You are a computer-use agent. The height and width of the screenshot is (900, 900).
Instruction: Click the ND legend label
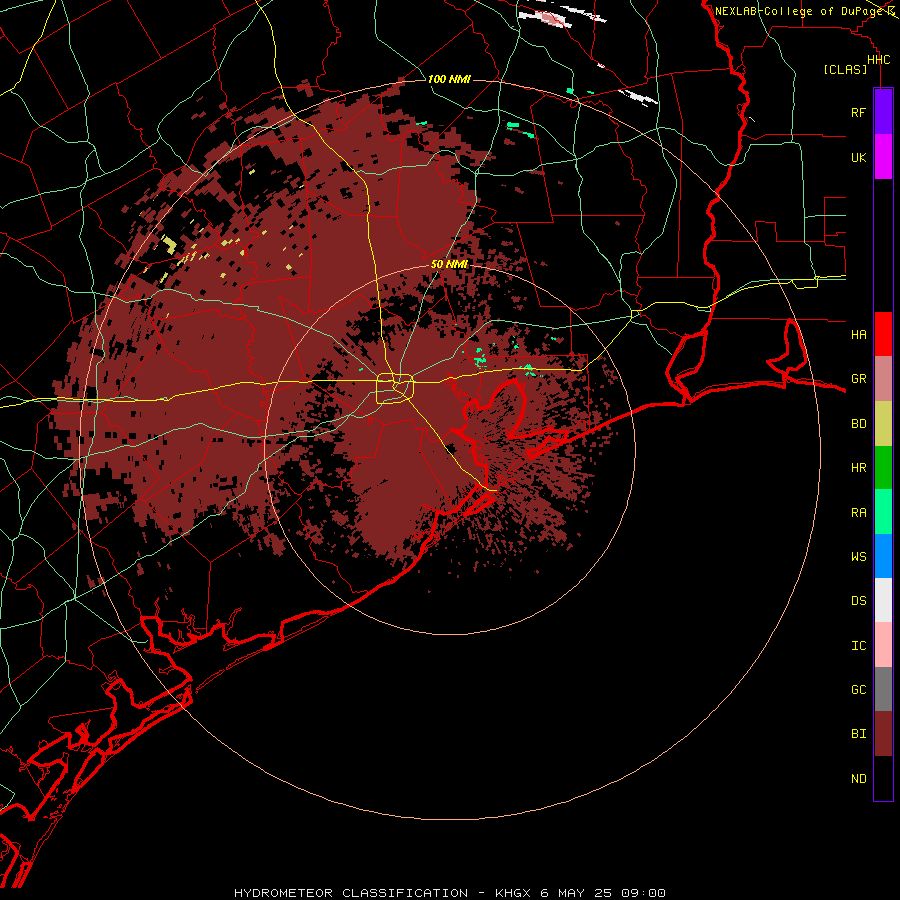tap(858, 779)
